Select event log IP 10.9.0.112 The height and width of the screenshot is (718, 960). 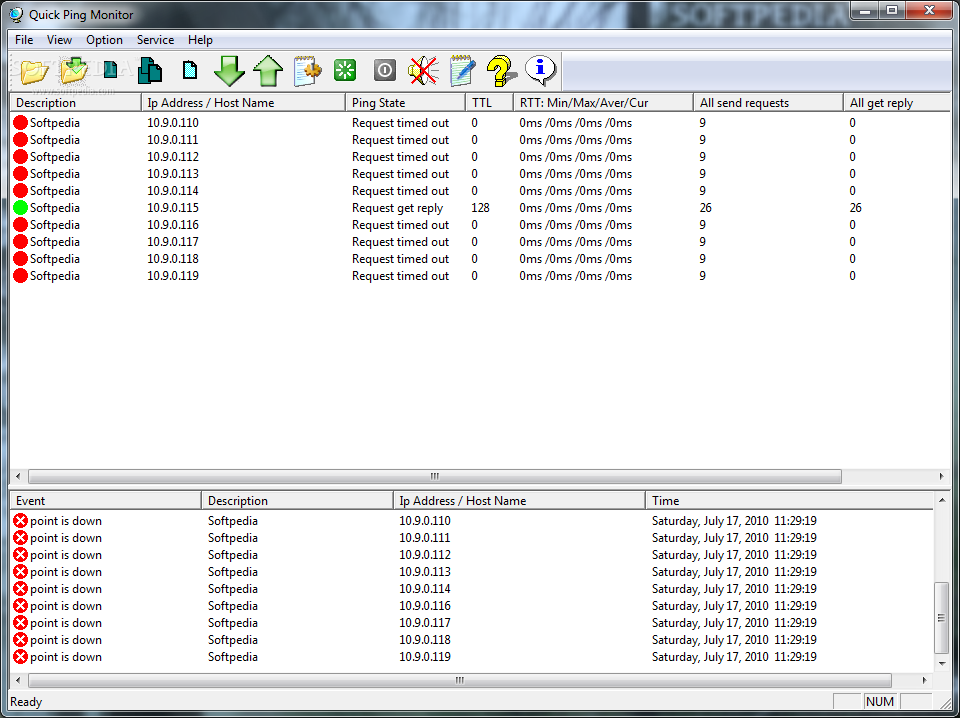click(425, 555)
